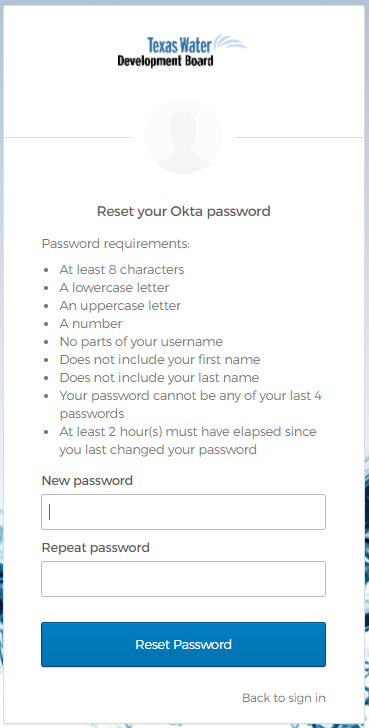Image resolution: width=369 pixels, height=728 pixels.
Task: Focus the New password input field
Action: [x=183, y=512]
